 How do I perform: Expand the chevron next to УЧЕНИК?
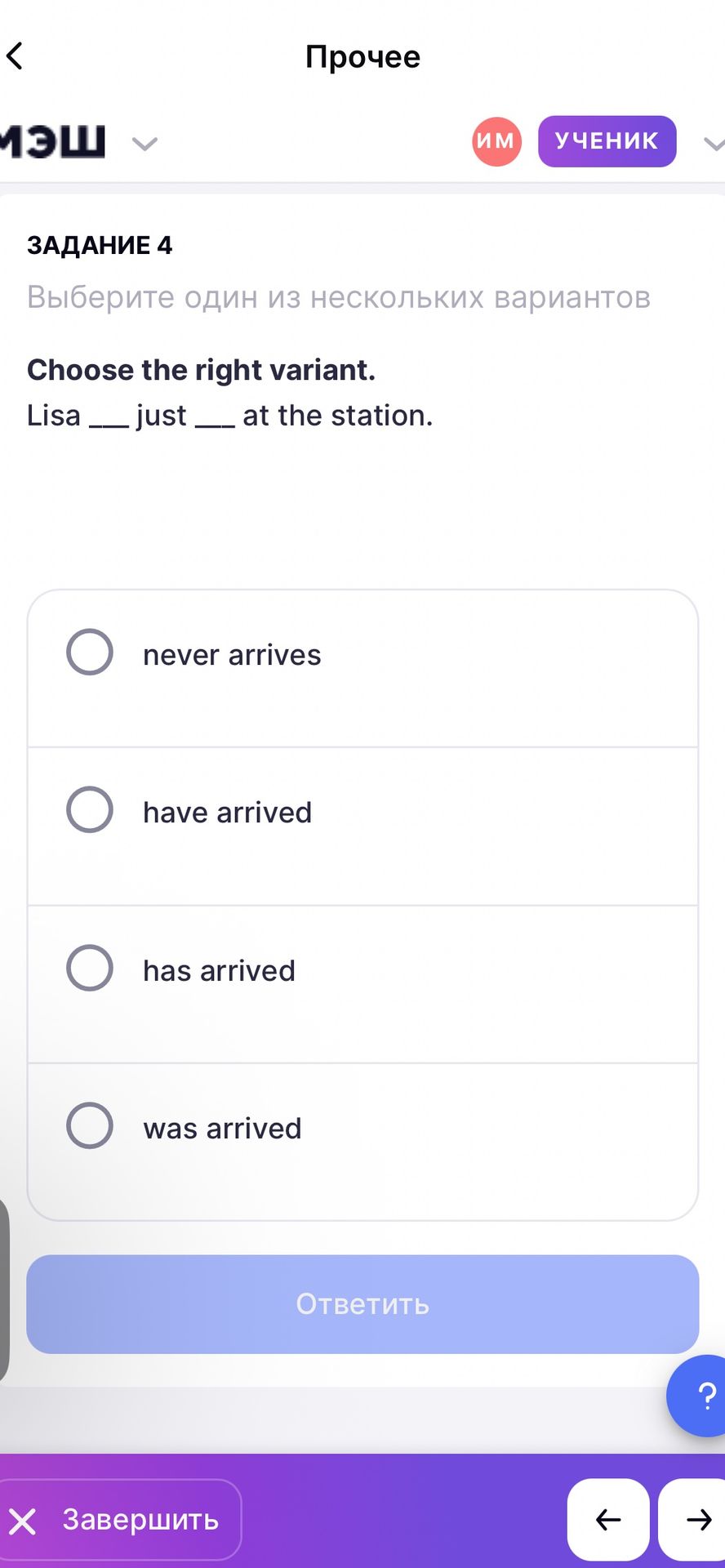(x=714, y=145)
